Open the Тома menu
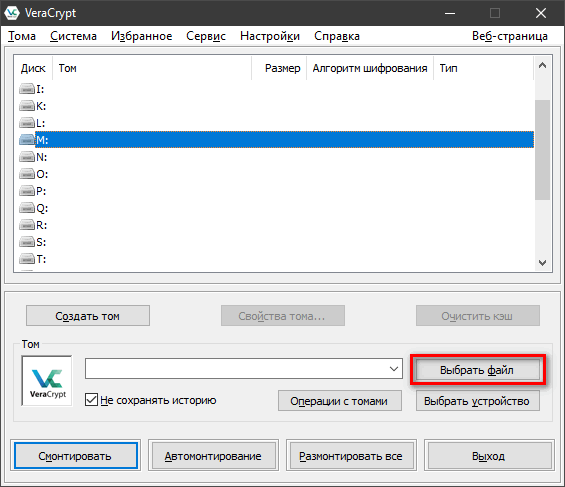The height and width of the screenshot is (487, 565). click(x=22, y=36)
